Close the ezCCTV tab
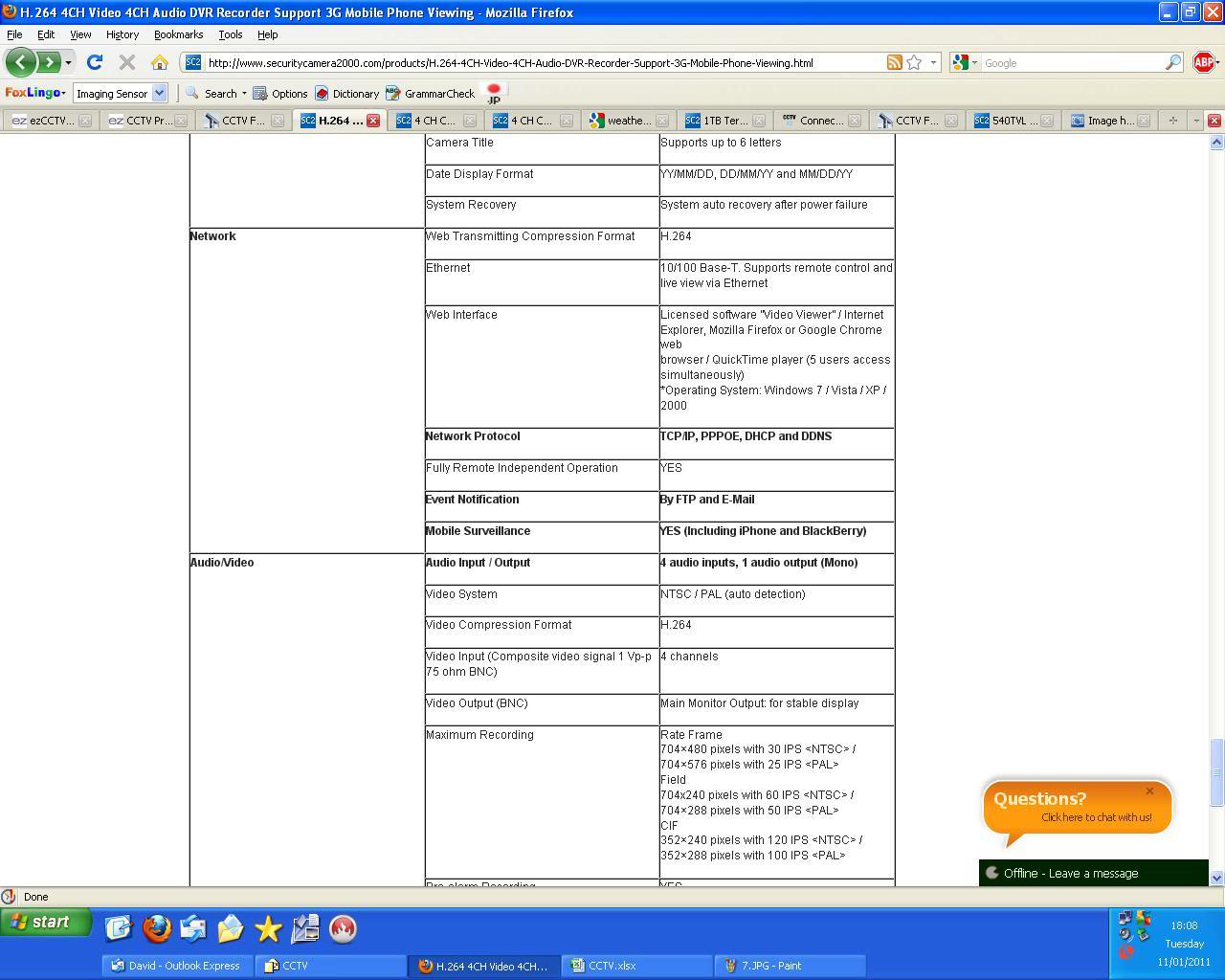This screenshot has width=1225, height=980. 84,121
